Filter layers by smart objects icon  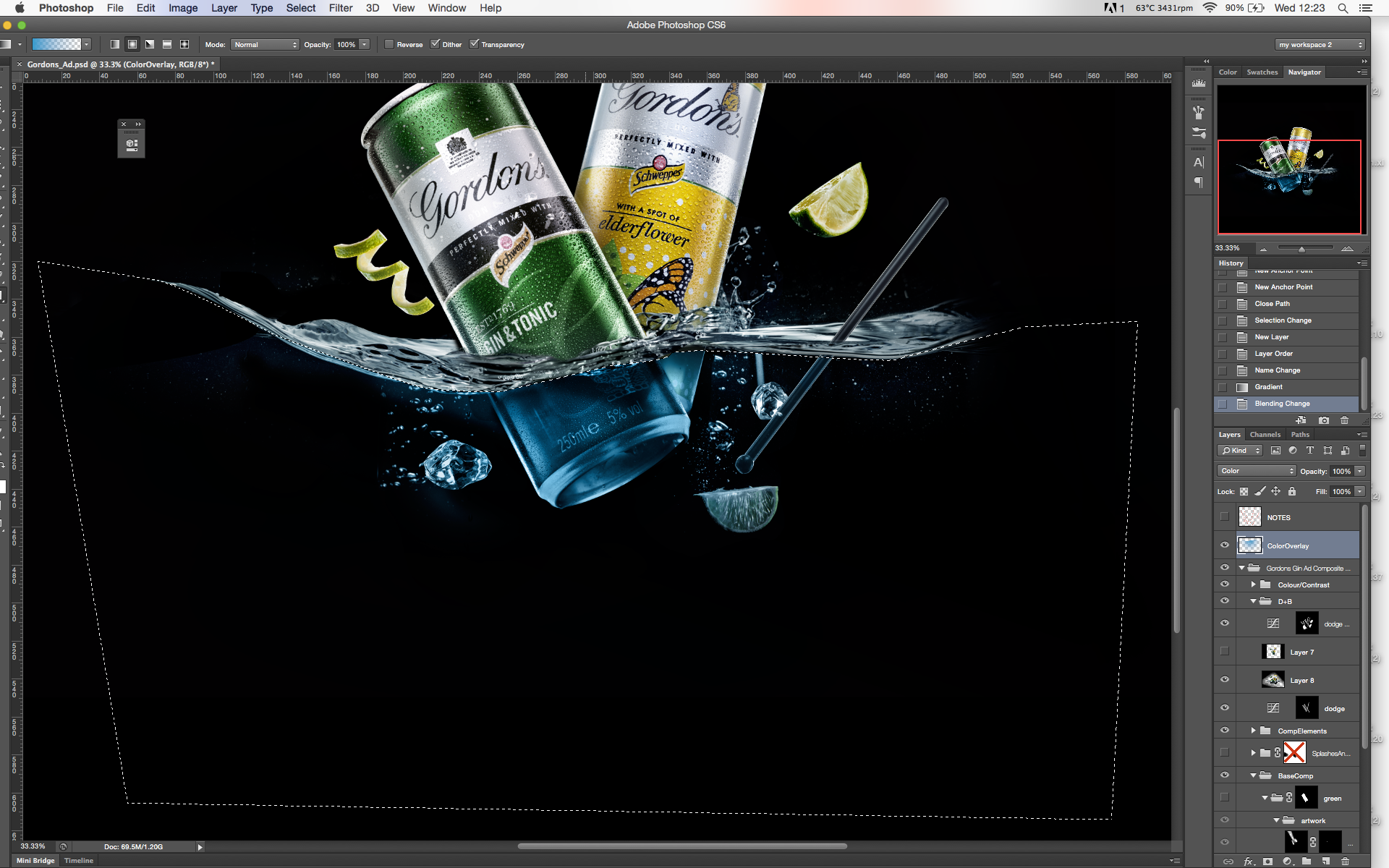[x=1345, y=451]
